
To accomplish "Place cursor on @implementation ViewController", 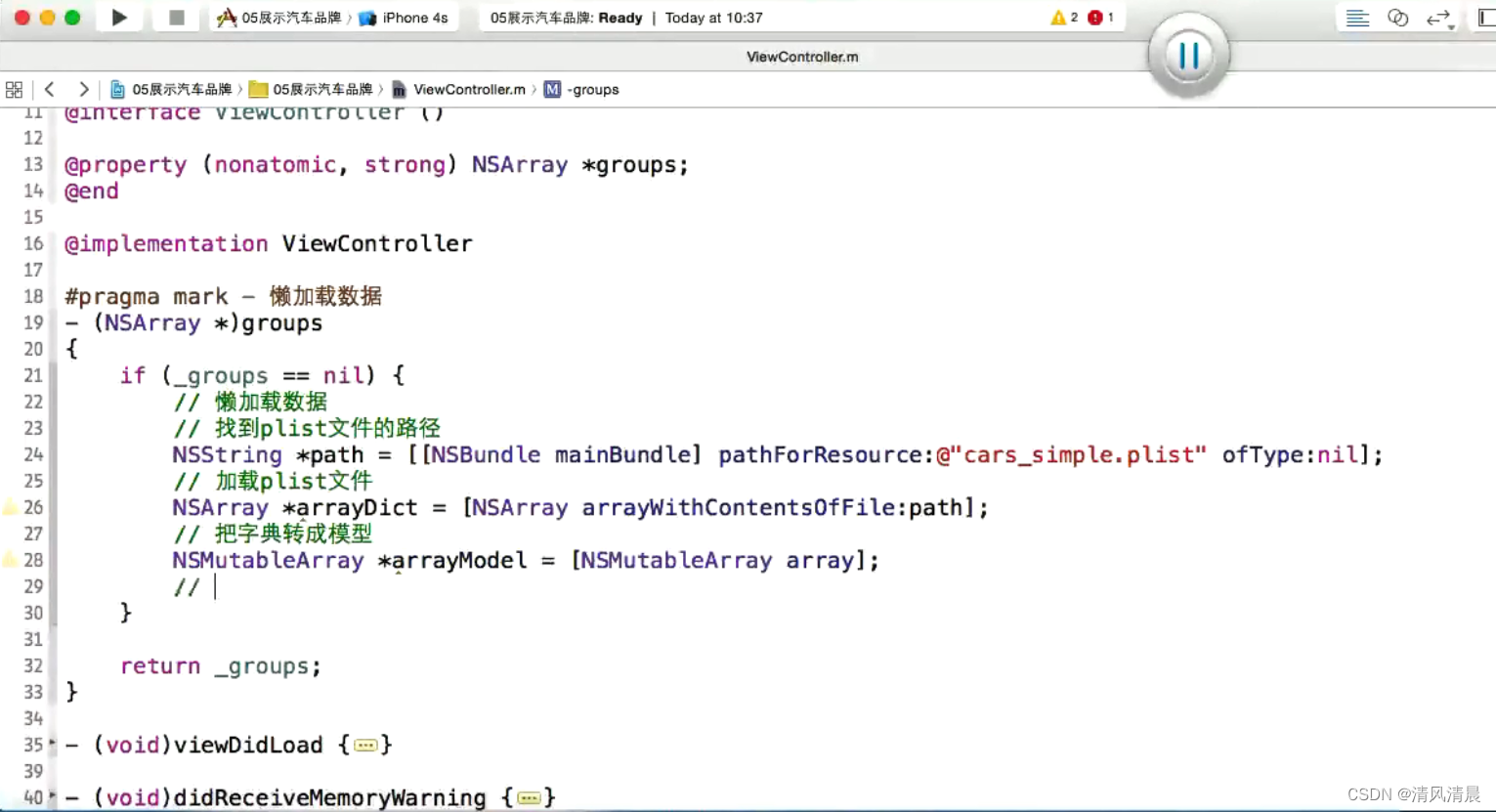I will point(268,243).
